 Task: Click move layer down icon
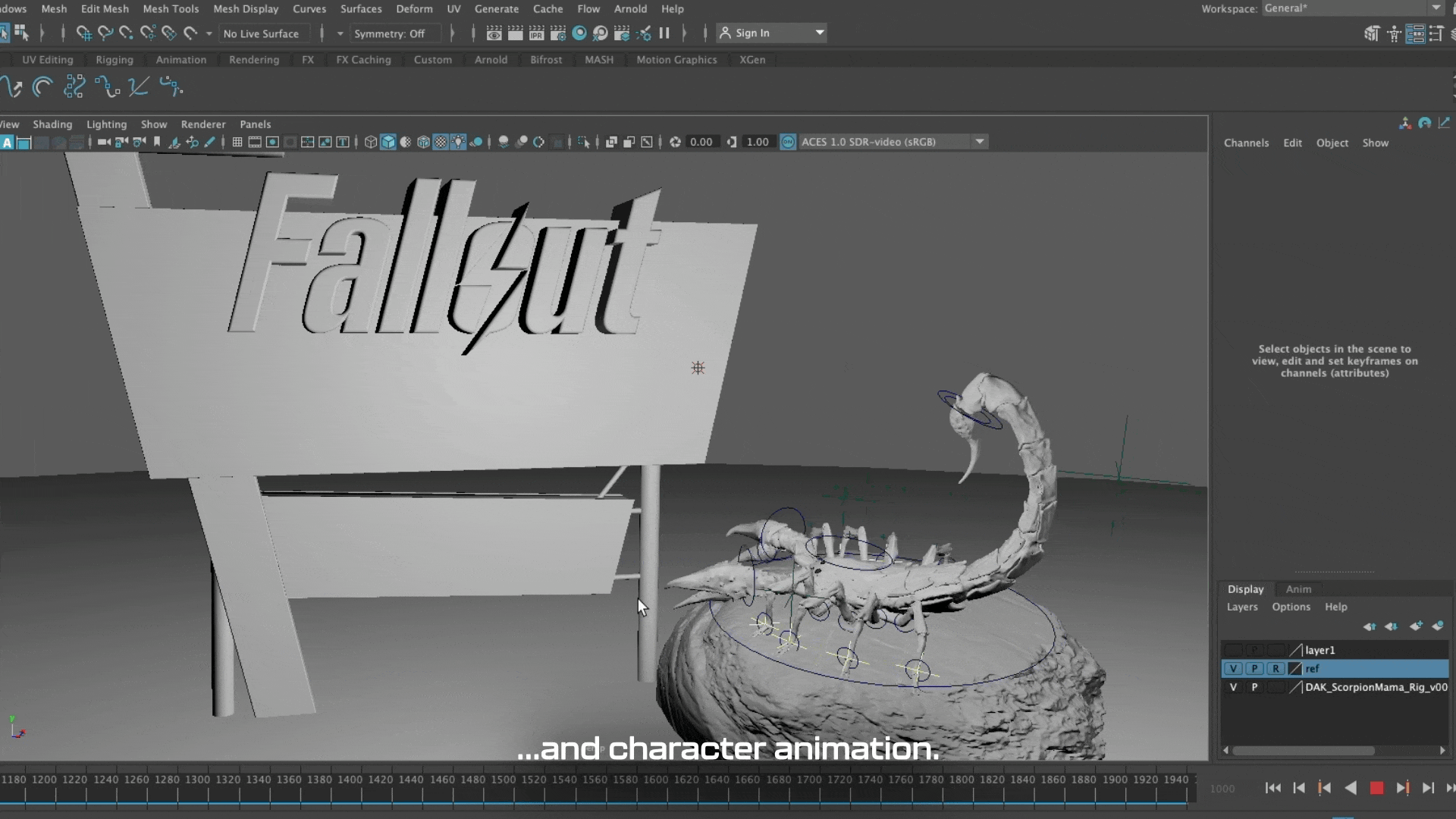(1392, 626)
